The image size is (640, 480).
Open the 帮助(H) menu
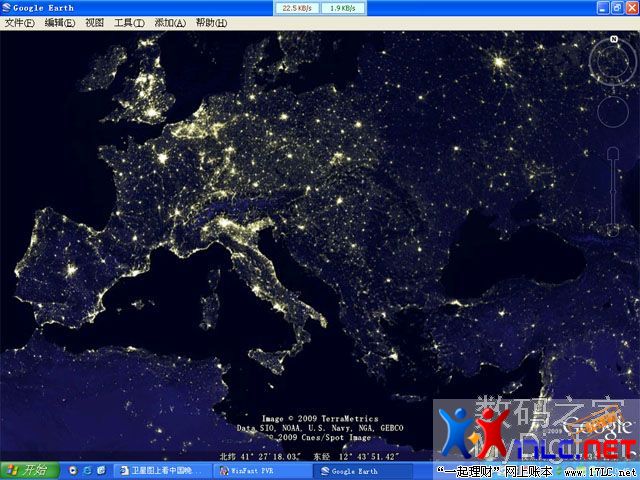coord(211,23)
